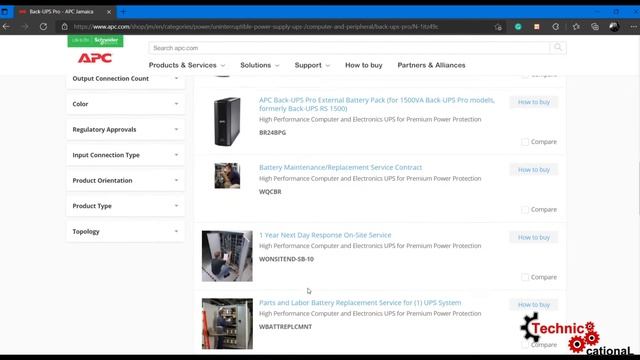Open Parts and Labor Battery Replacement Service link
This screenshot has width=640, height=360.
(x=360, y=303)
